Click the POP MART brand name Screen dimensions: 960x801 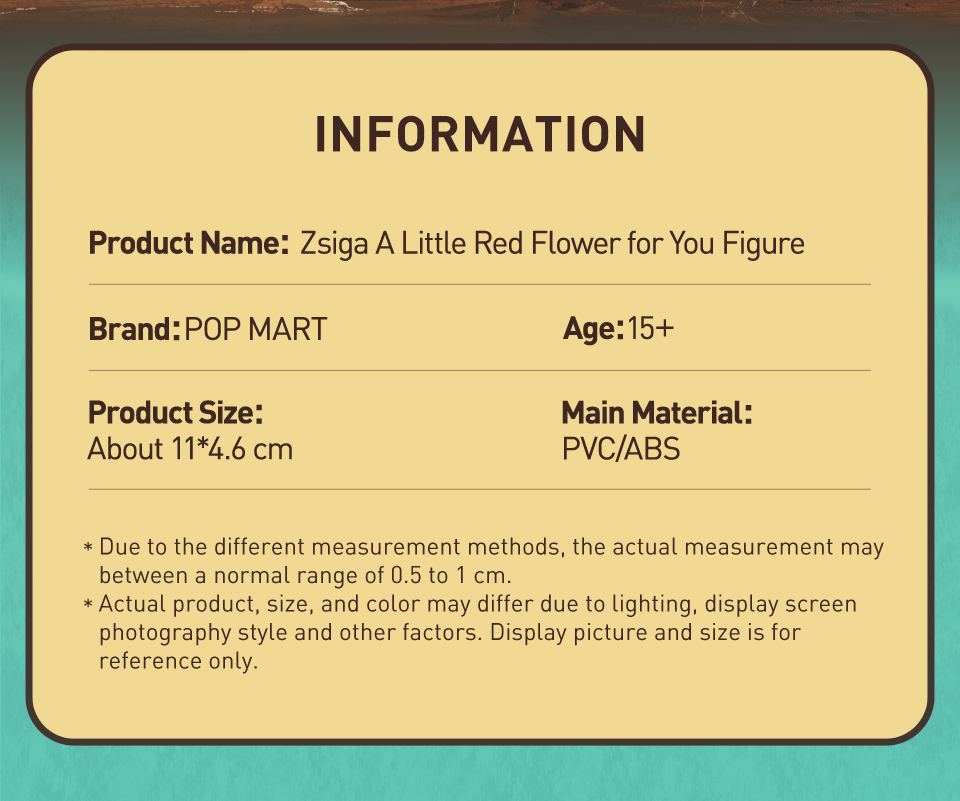tap(256, 328)
